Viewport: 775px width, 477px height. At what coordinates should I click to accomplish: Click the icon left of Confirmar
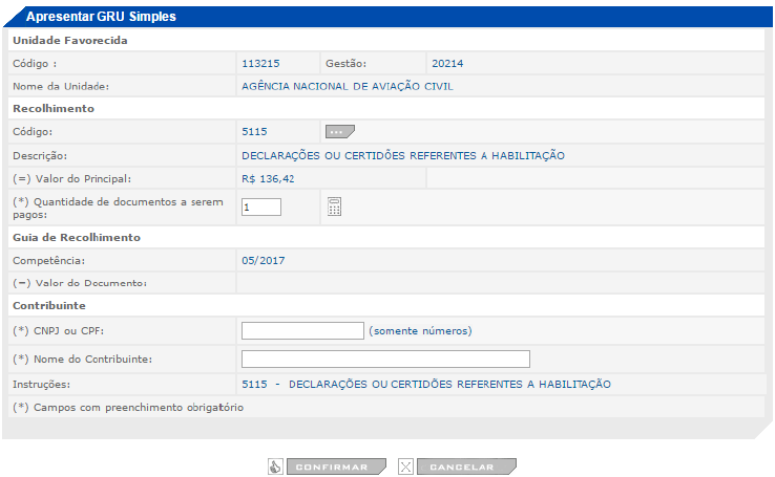[275, 466]
